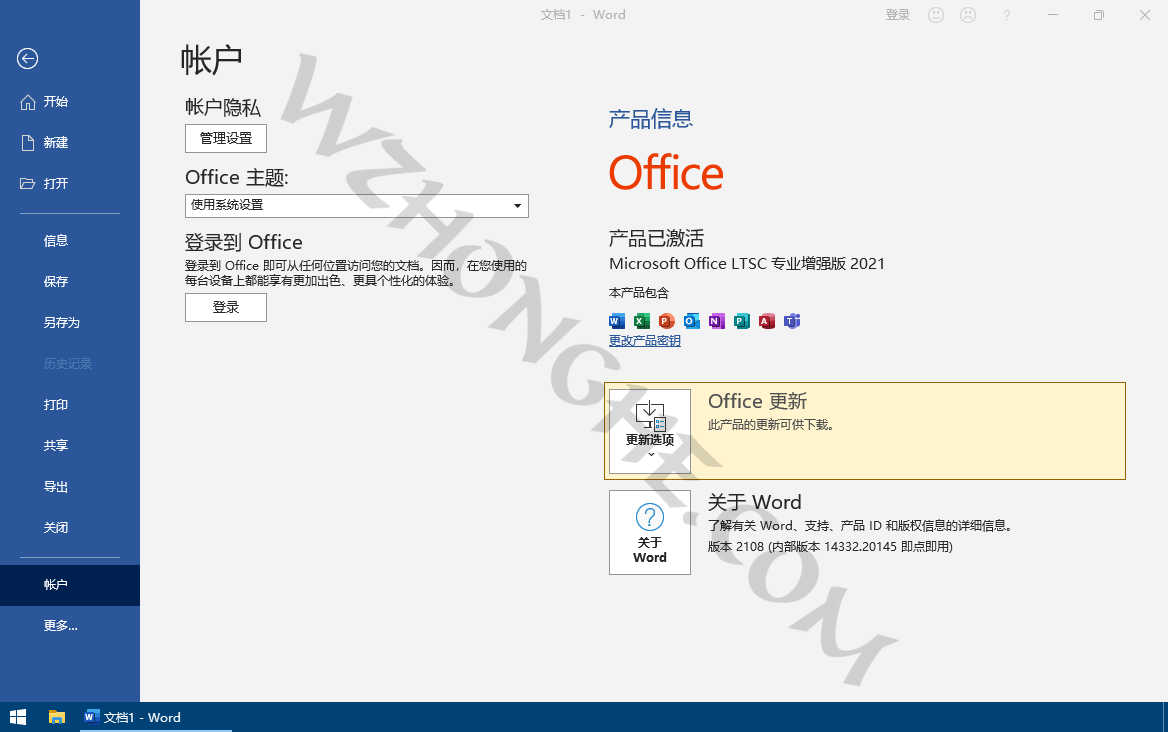This screenshot has width=1168, height=732.
Task: Click the Excel product icon
Action: pos(641,321)
